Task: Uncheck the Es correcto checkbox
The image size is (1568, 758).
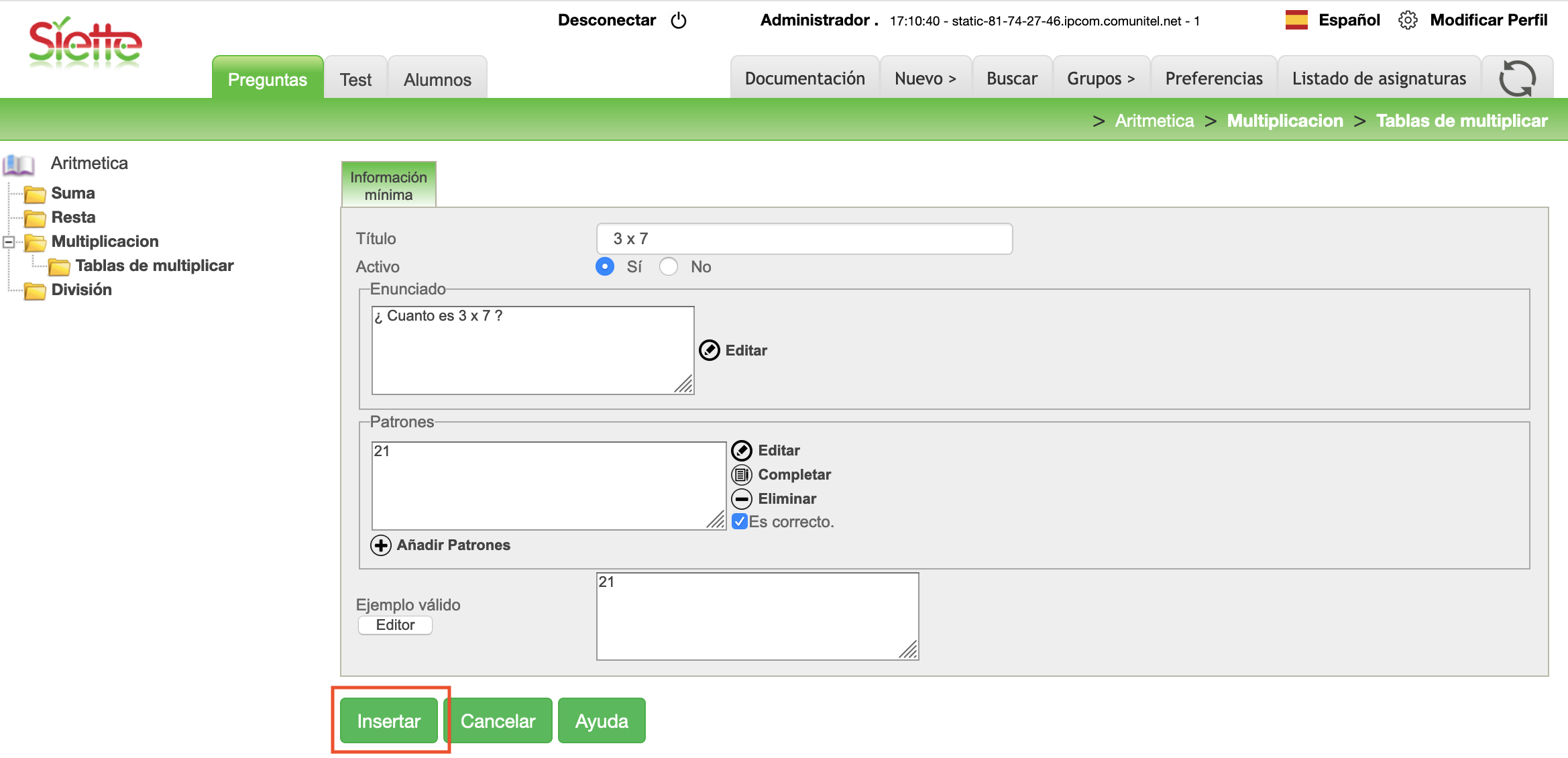Action: pyautogui.click(x=739, y=521)
